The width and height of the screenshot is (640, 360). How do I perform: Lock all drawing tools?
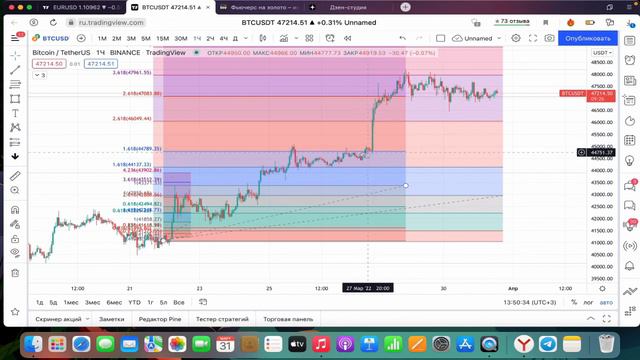(x=15, y=238)
